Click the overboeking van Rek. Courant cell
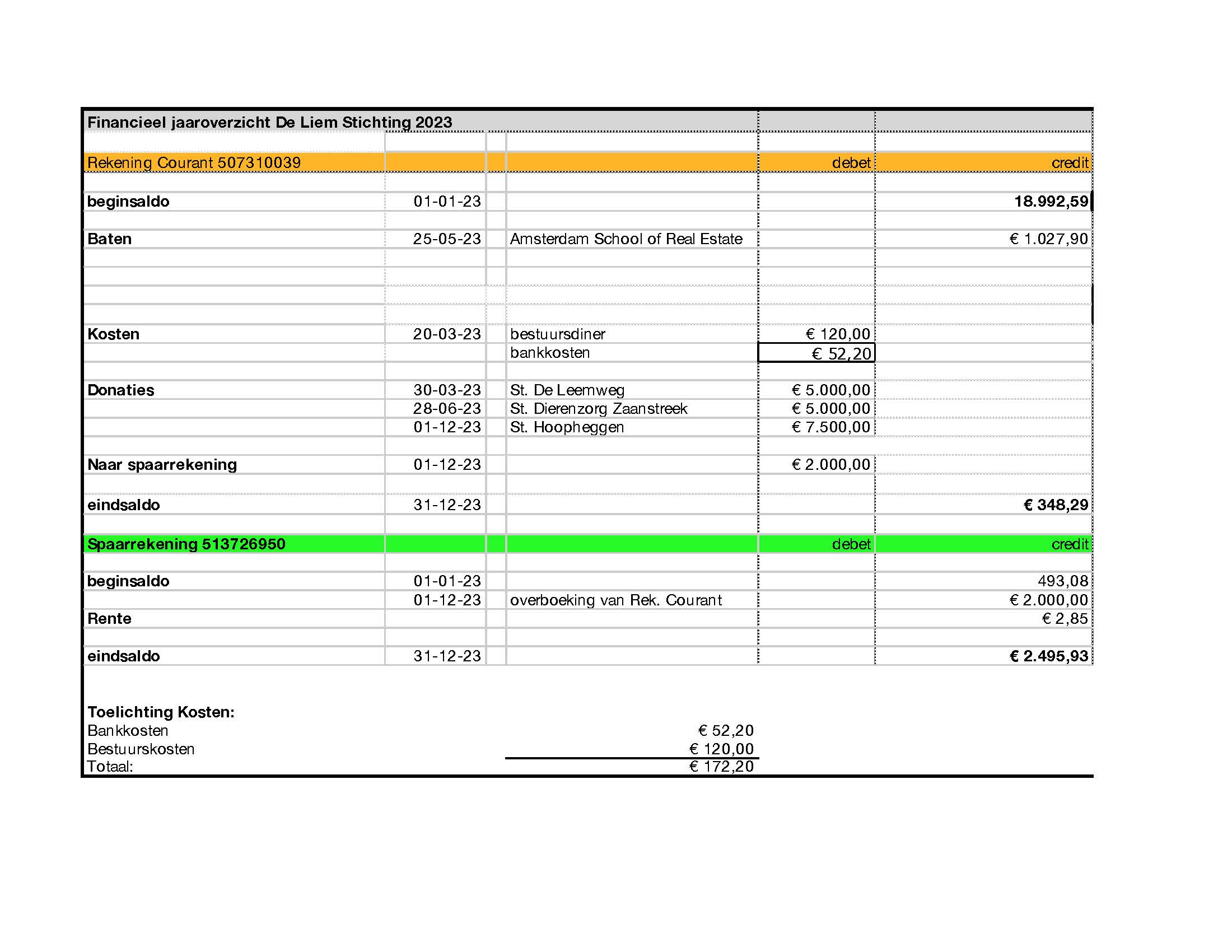Image resolution: width=1232 pixels, height=952 pixels. [615, 600]
